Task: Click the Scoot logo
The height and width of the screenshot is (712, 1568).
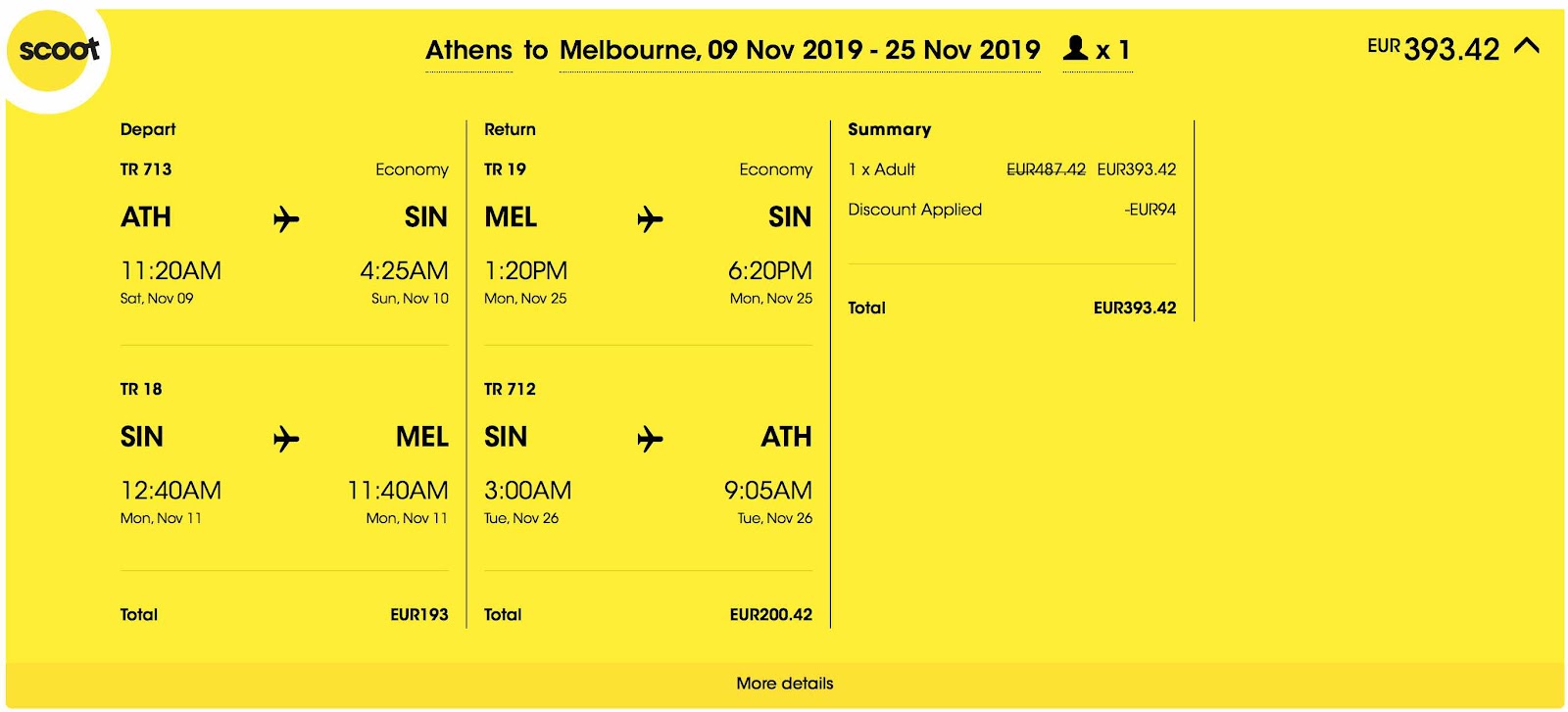Action: click(57, 51)
